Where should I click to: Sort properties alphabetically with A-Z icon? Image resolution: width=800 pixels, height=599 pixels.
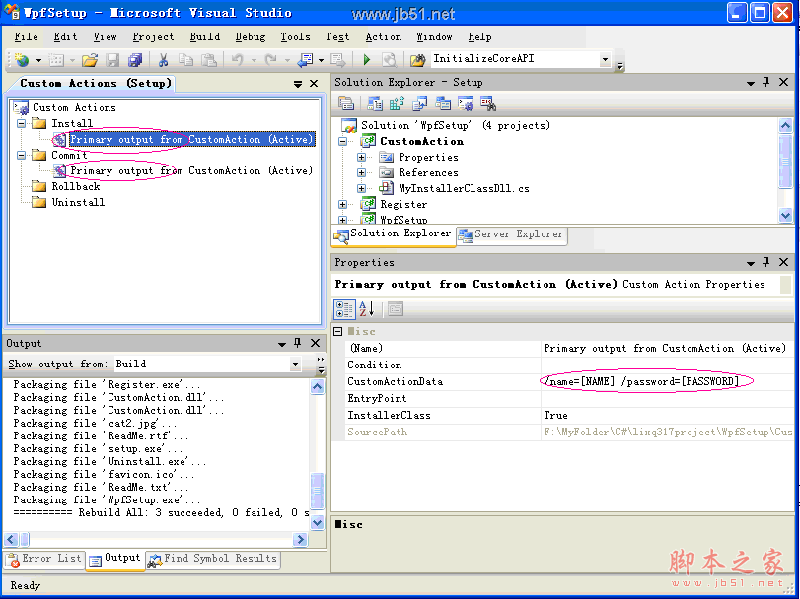tap(367, 309)
